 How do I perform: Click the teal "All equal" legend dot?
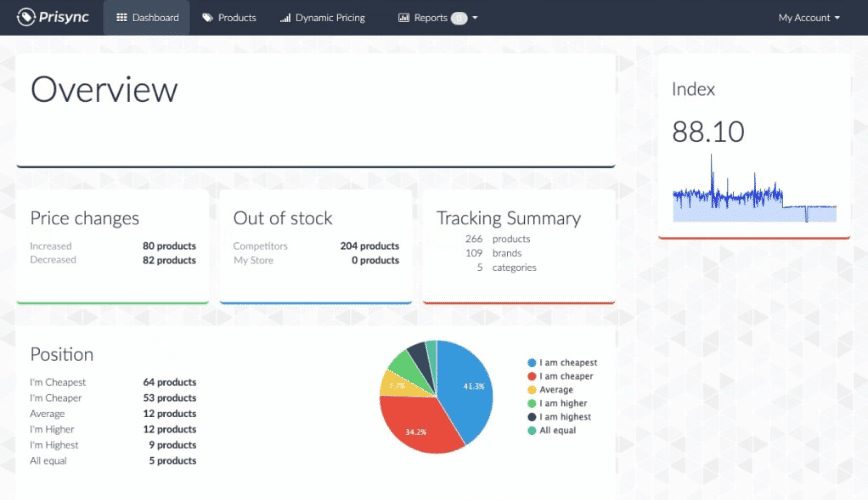coord(531,431)
